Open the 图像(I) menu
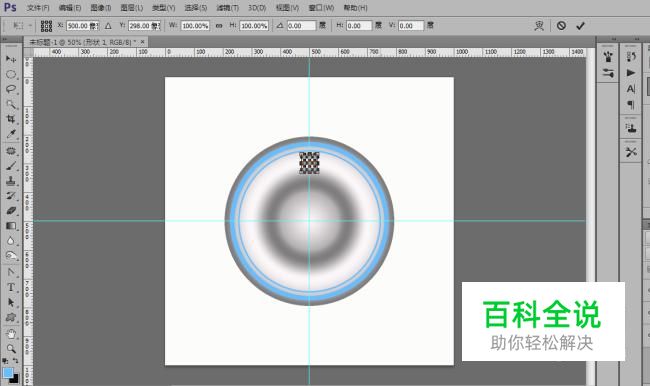Image resolution: width=650 pixels, height=386 pixels. click(101, 7)
